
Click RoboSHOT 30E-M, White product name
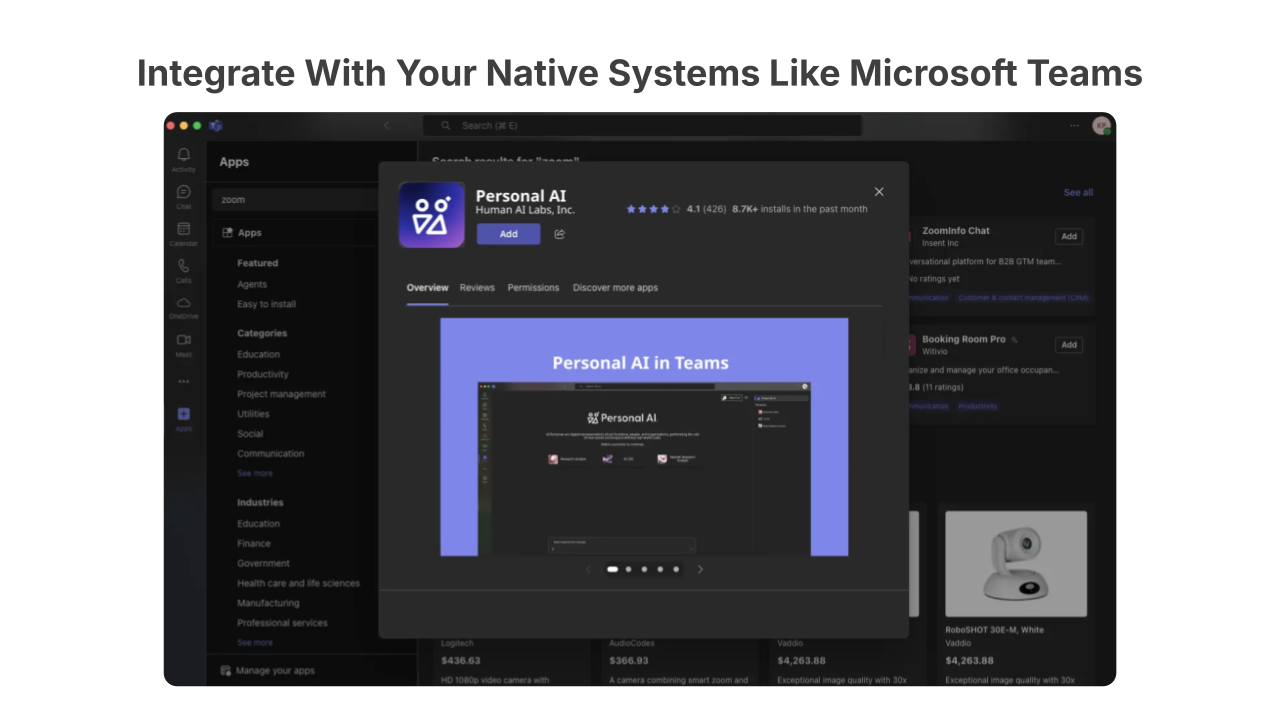point(994,630)
